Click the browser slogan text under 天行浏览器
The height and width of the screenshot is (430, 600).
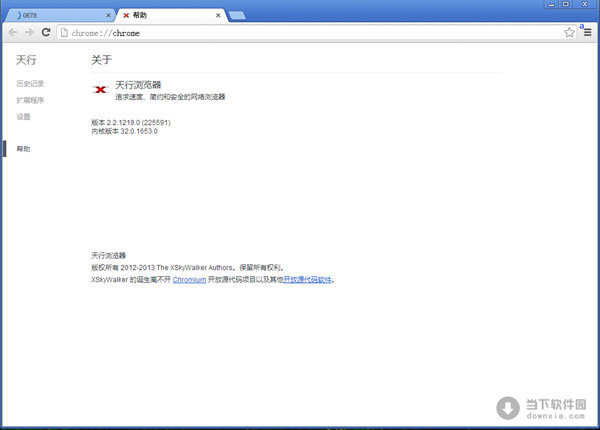[170, 97]
